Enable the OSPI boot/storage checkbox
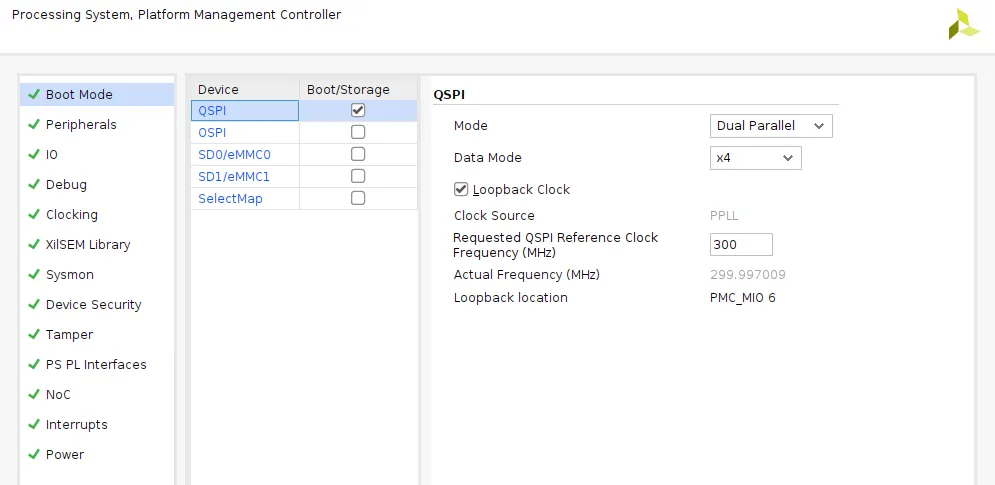 tap(358, 132)
